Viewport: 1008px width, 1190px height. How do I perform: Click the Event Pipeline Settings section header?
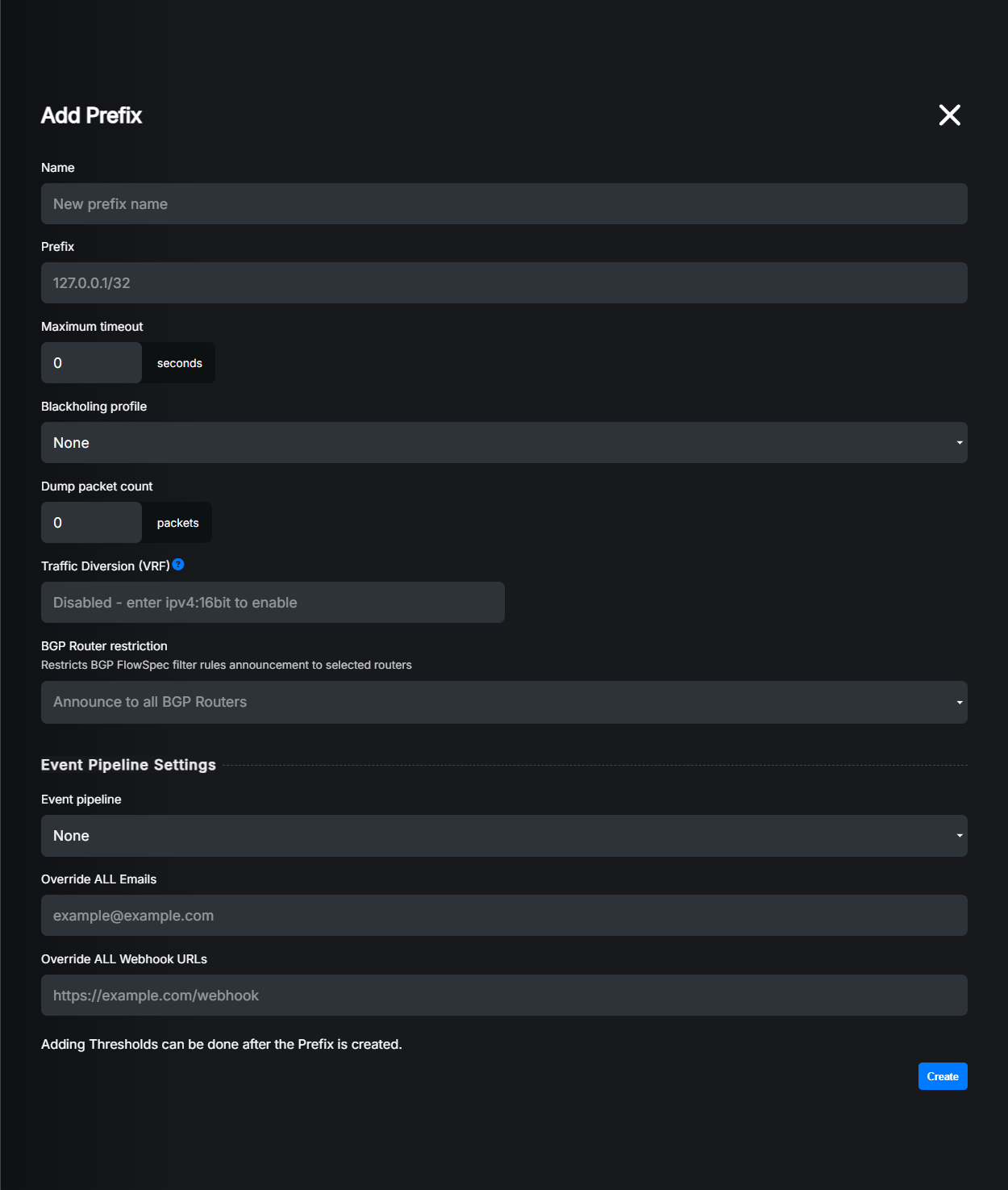[x=128, y=765]
